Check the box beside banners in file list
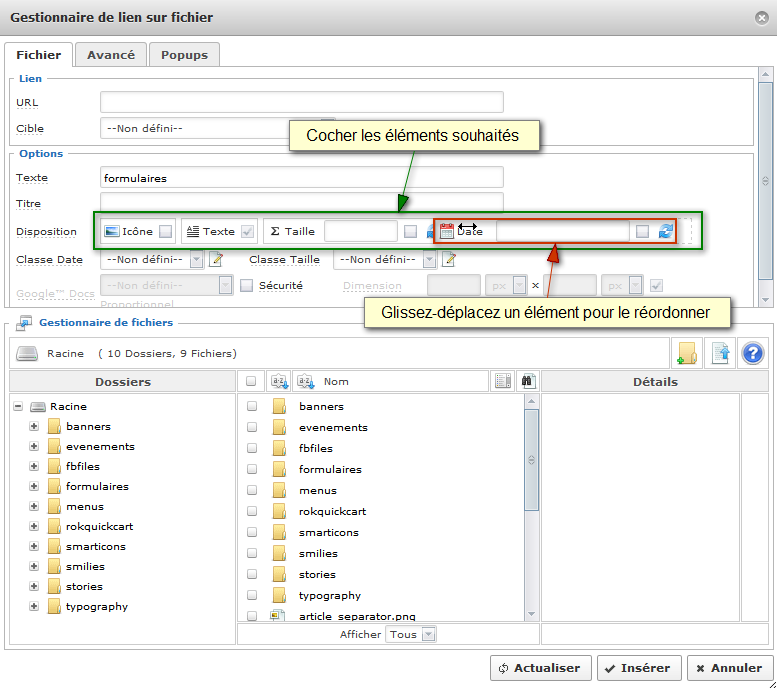This screenshot has height=688, width=777. point(252,407)
